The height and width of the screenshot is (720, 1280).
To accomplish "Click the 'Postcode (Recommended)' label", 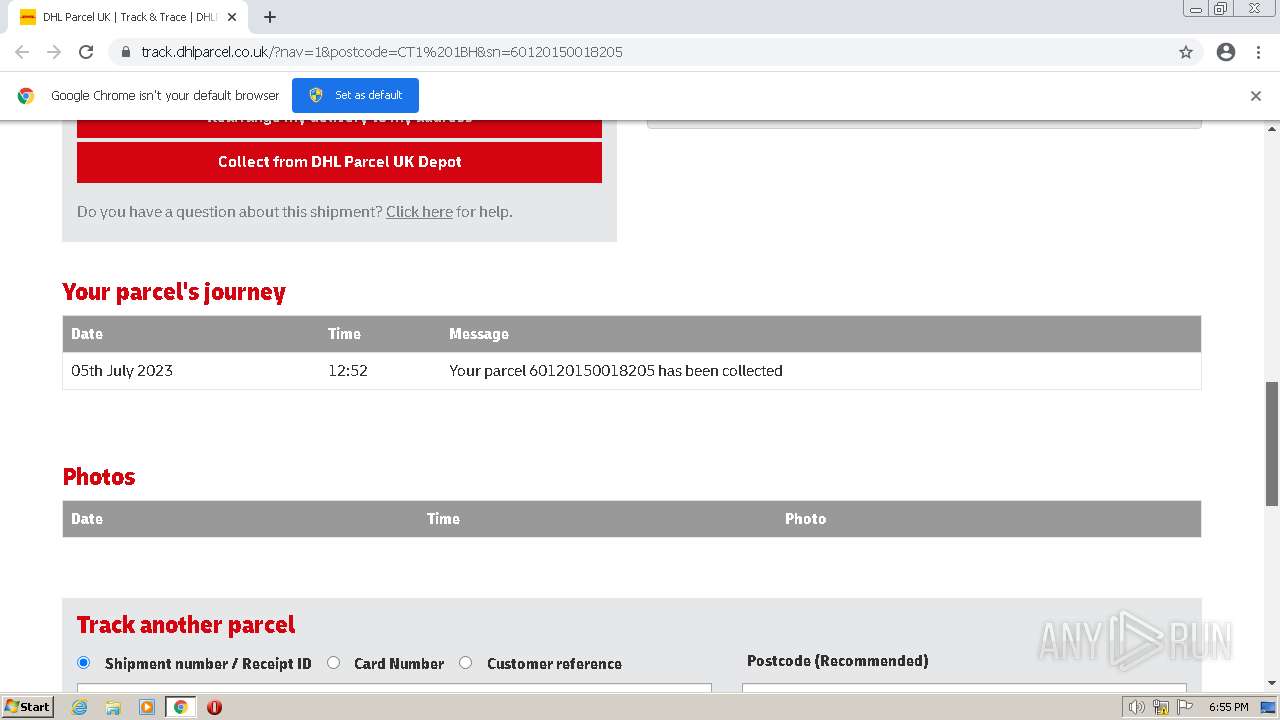I will coord(838,661).
